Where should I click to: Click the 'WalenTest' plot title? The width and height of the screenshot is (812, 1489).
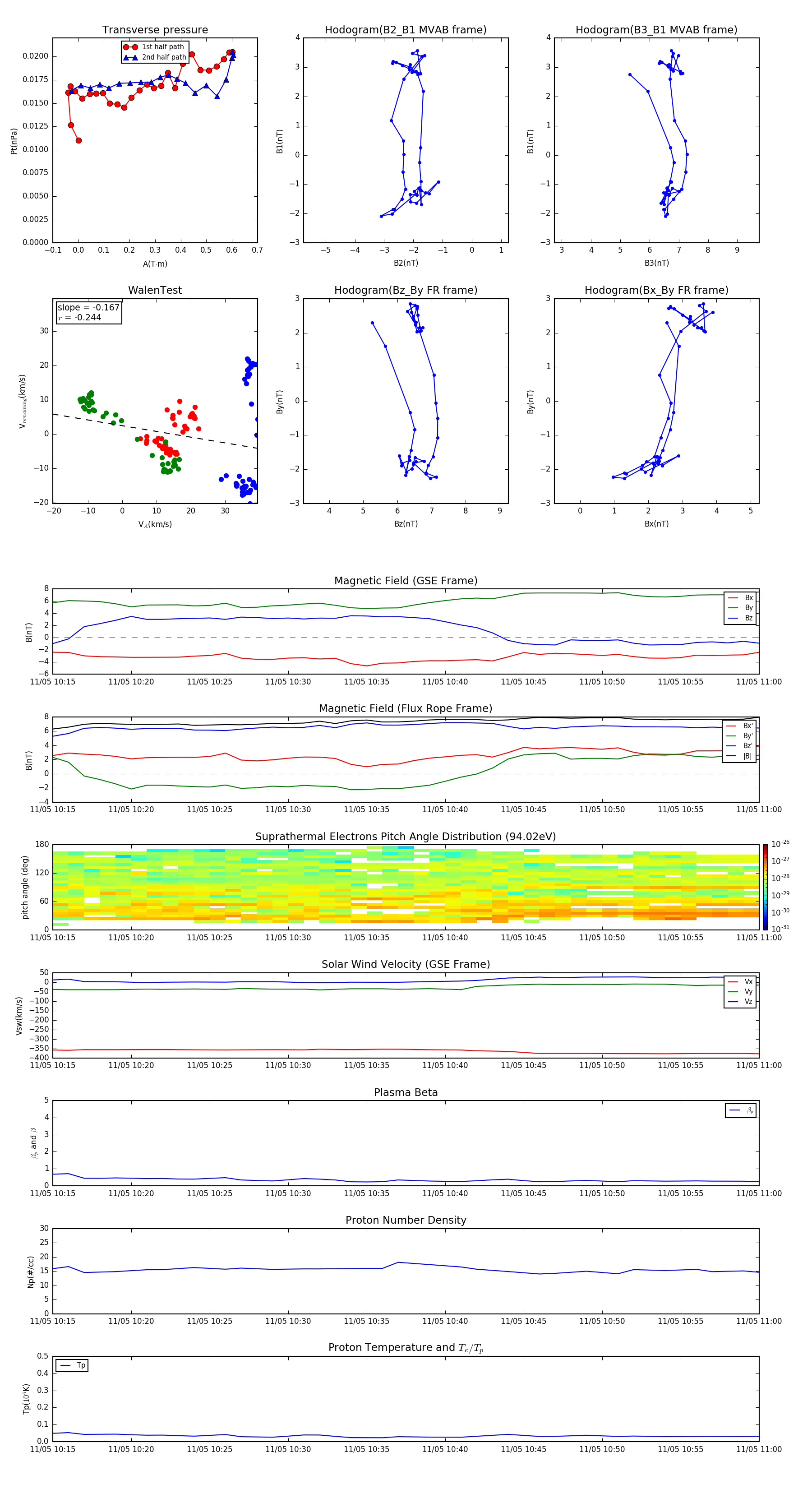[x=155, y=290]
